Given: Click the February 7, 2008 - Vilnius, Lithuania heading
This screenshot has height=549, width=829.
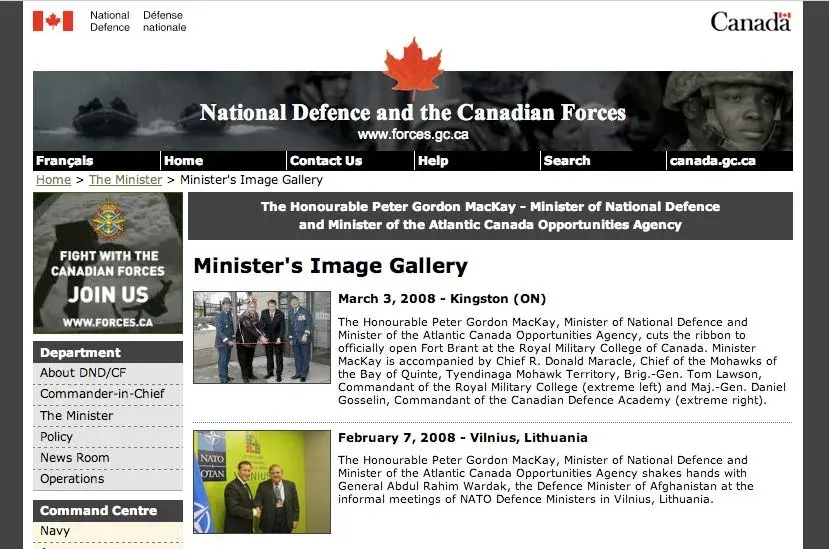Looking at the screenshot, I should [x=463, y=438].
